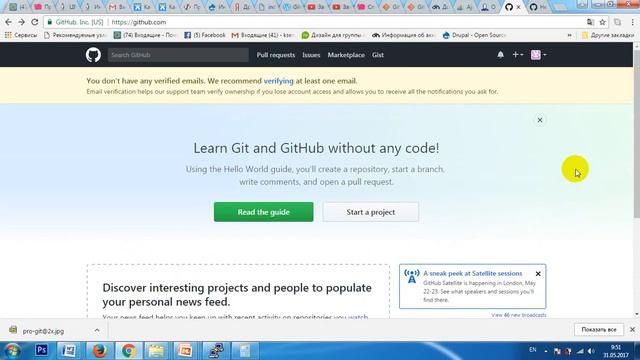This screenshot has height=360, width=640.
Task: Open the downloaded pro-git@2x.jpg file
Action: pyautogui.click(x=43, y=331)
